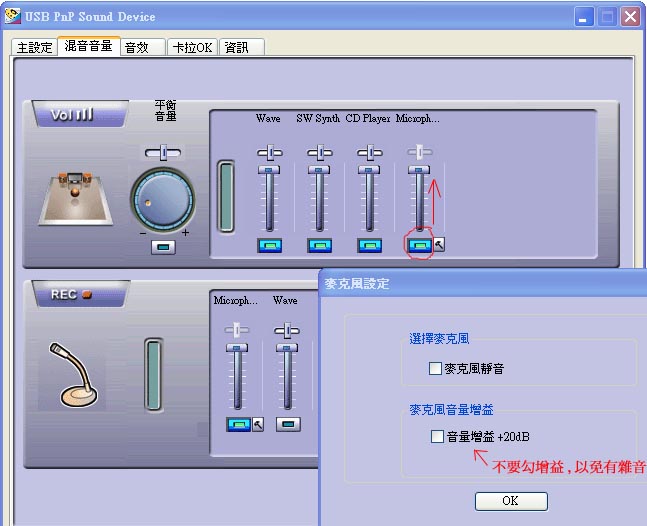Screen dimensions: 647x526
Task: Select the 主設定 tab
Action: [34, 47]
